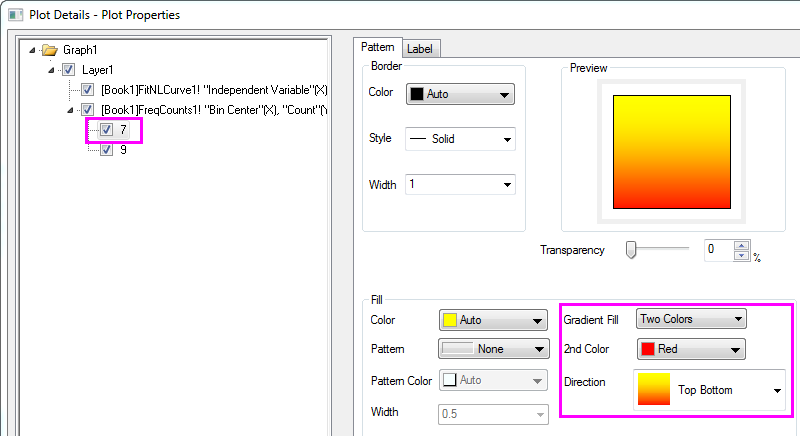Open the 2nd Color Red picker
Viewport: 800px width, 436px height.
[691, 349]
